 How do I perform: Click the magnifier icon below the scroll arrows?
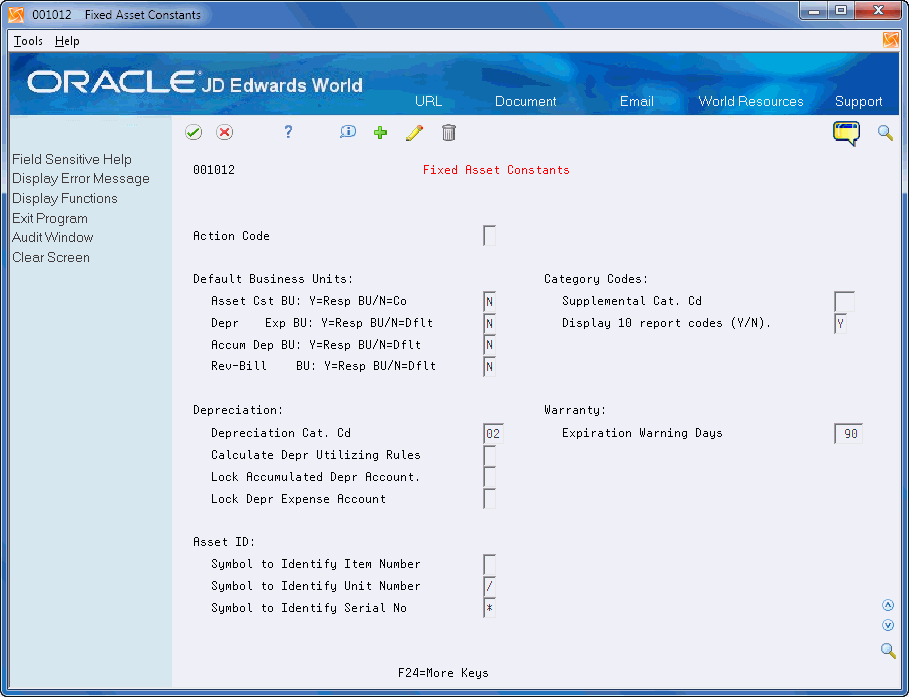tap(888, 650)
